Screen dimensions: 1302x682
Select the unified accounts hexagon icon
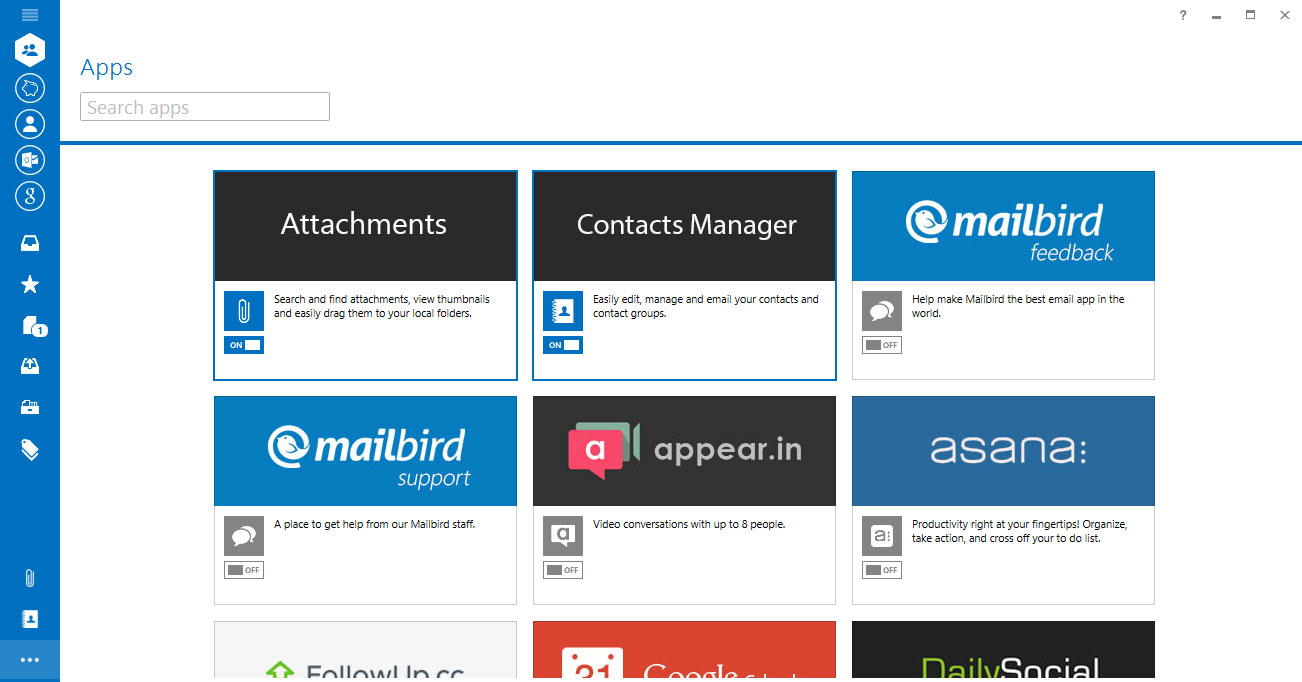pos(30,50)
